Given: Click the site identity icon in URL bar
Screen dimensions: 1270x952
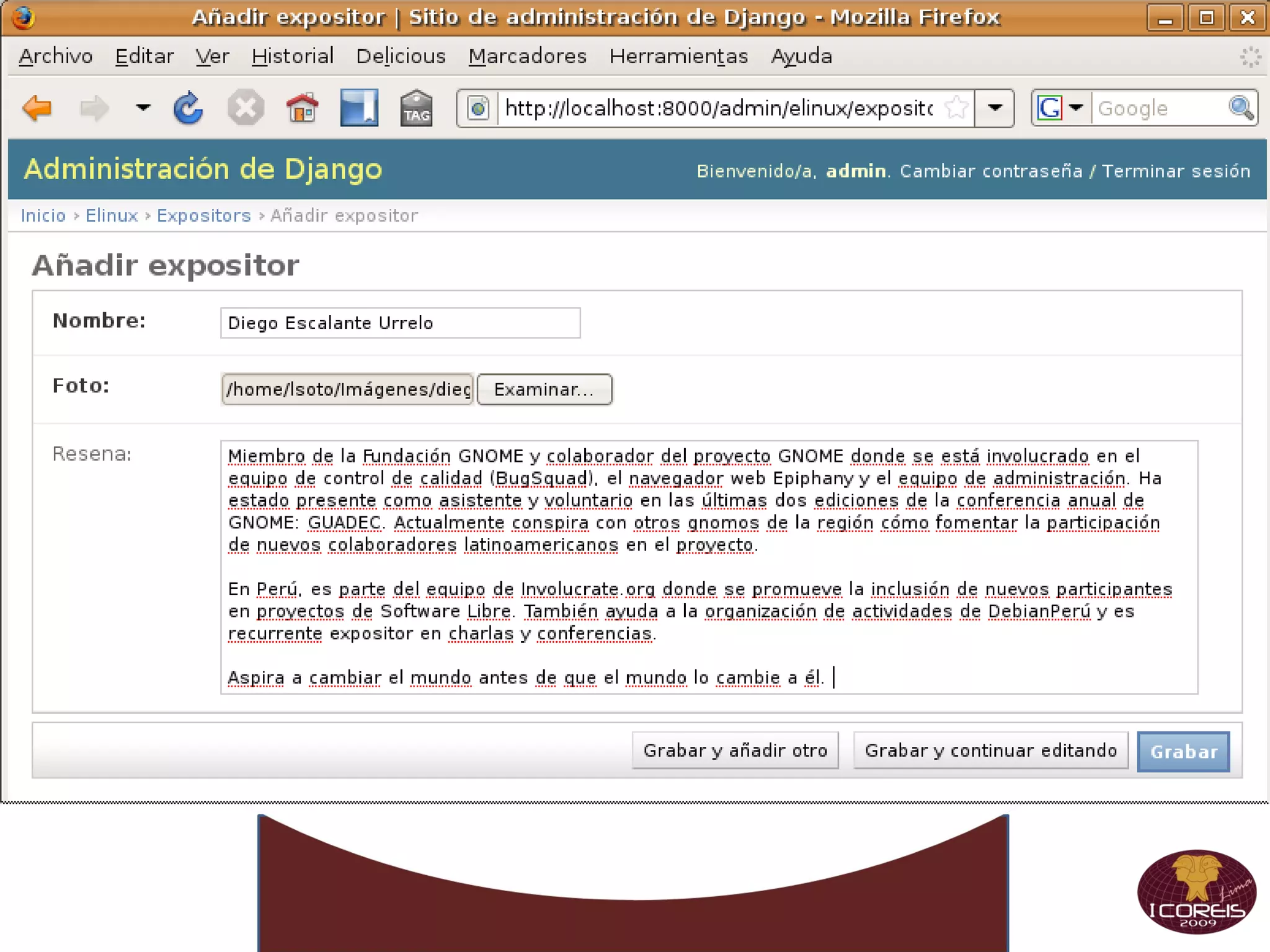Looking at the screenshot, I should click(478, 108).
